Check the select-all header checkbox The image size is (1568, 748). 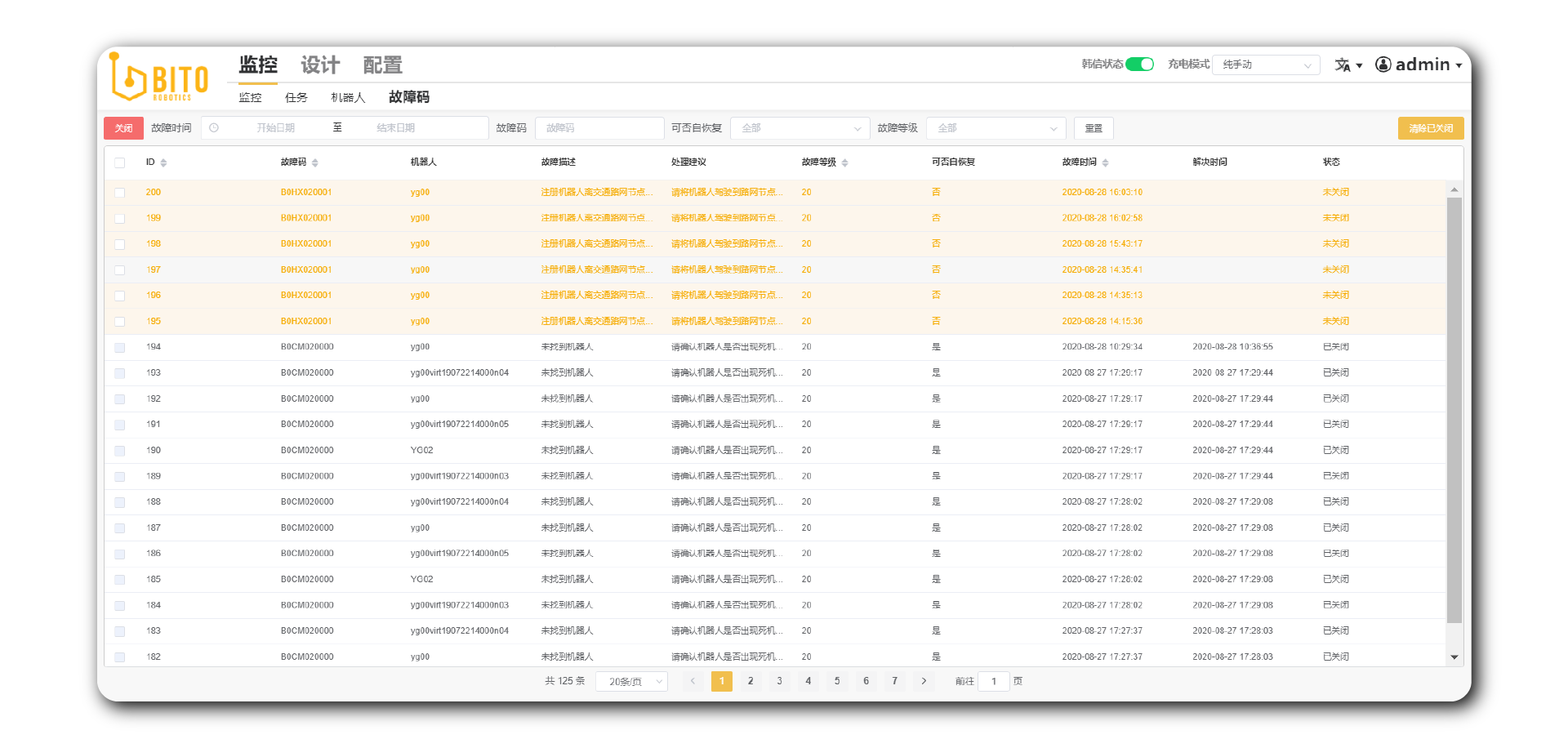pyautogui.click(x=120, y=163)
